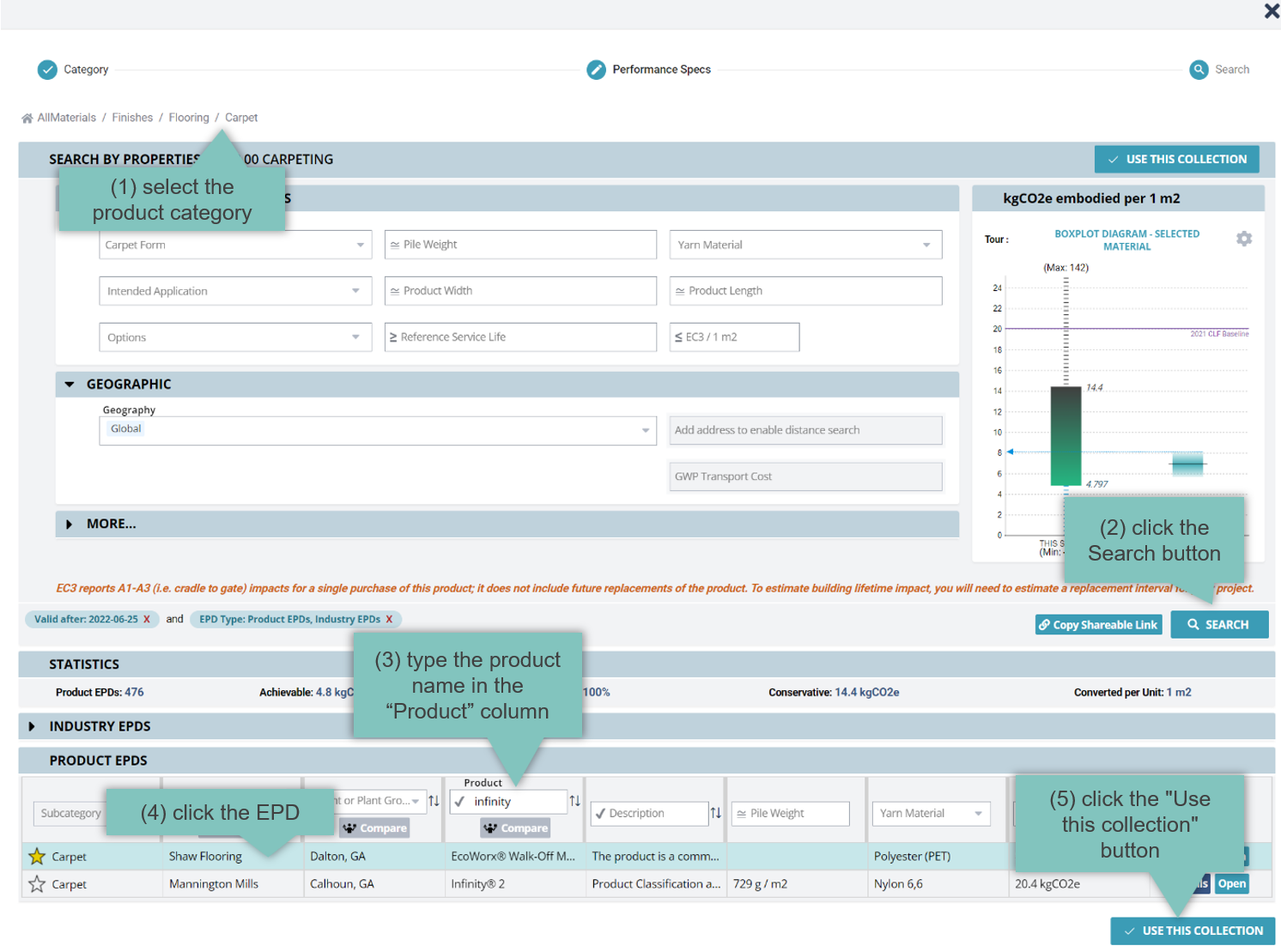The image size is (1281, 952).
Task: Remove the EPD Type filter chip
Action: [389, 620]
